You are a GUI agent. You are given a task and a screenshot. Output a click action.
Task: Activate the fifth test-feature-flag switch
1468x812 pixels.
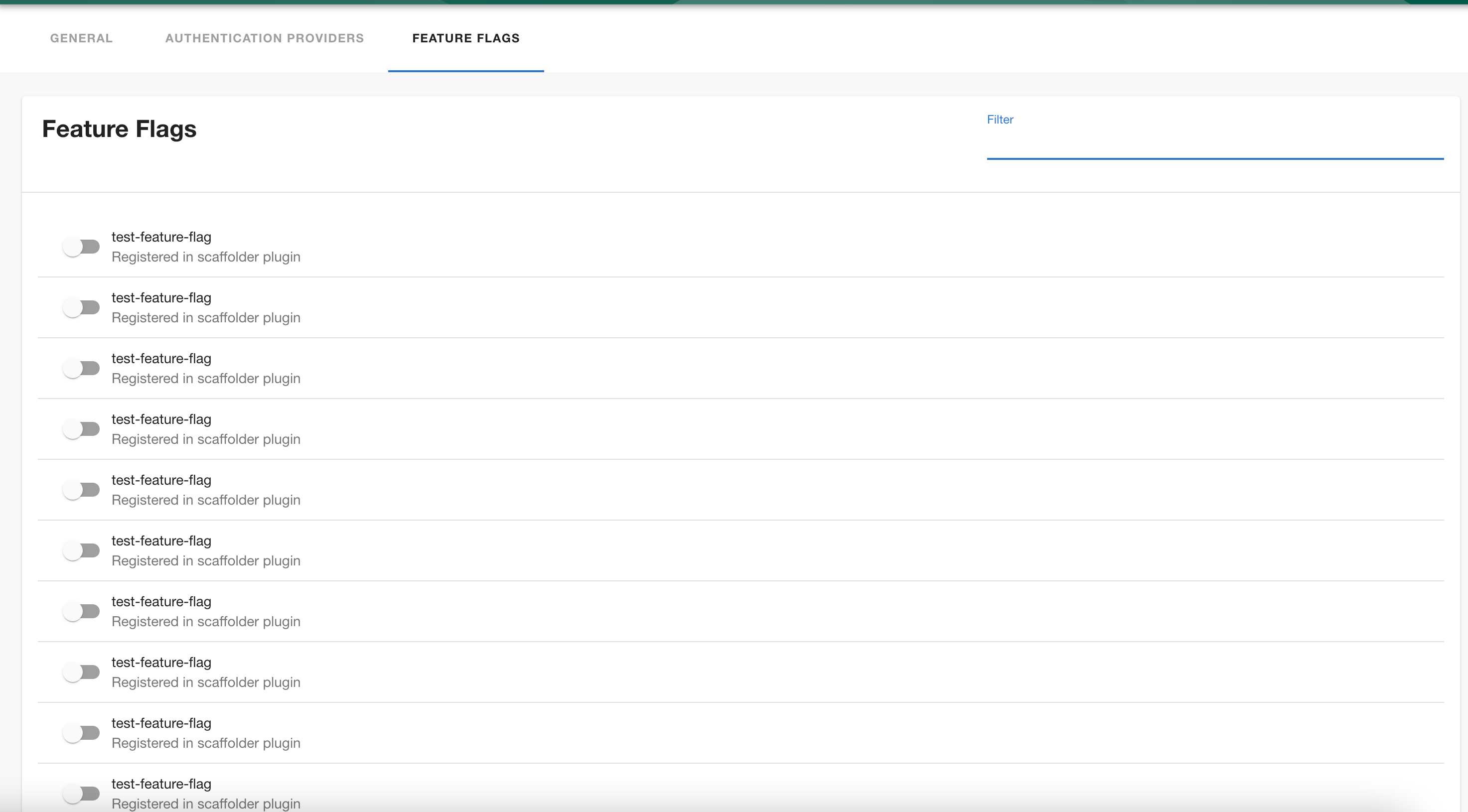(x=82, y=490)
